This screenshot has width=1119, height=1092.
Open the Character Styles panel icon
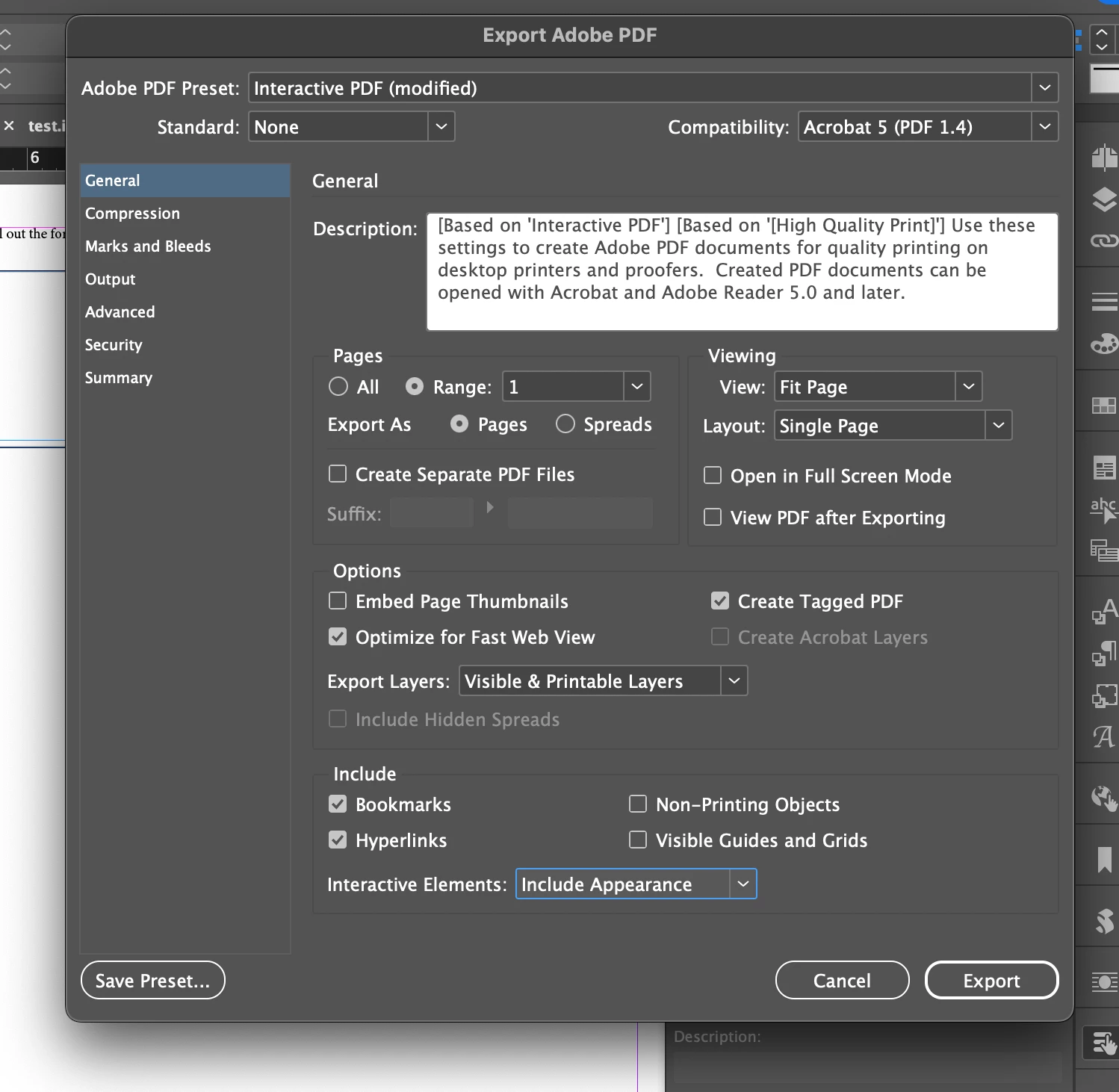pos(1104,611)
